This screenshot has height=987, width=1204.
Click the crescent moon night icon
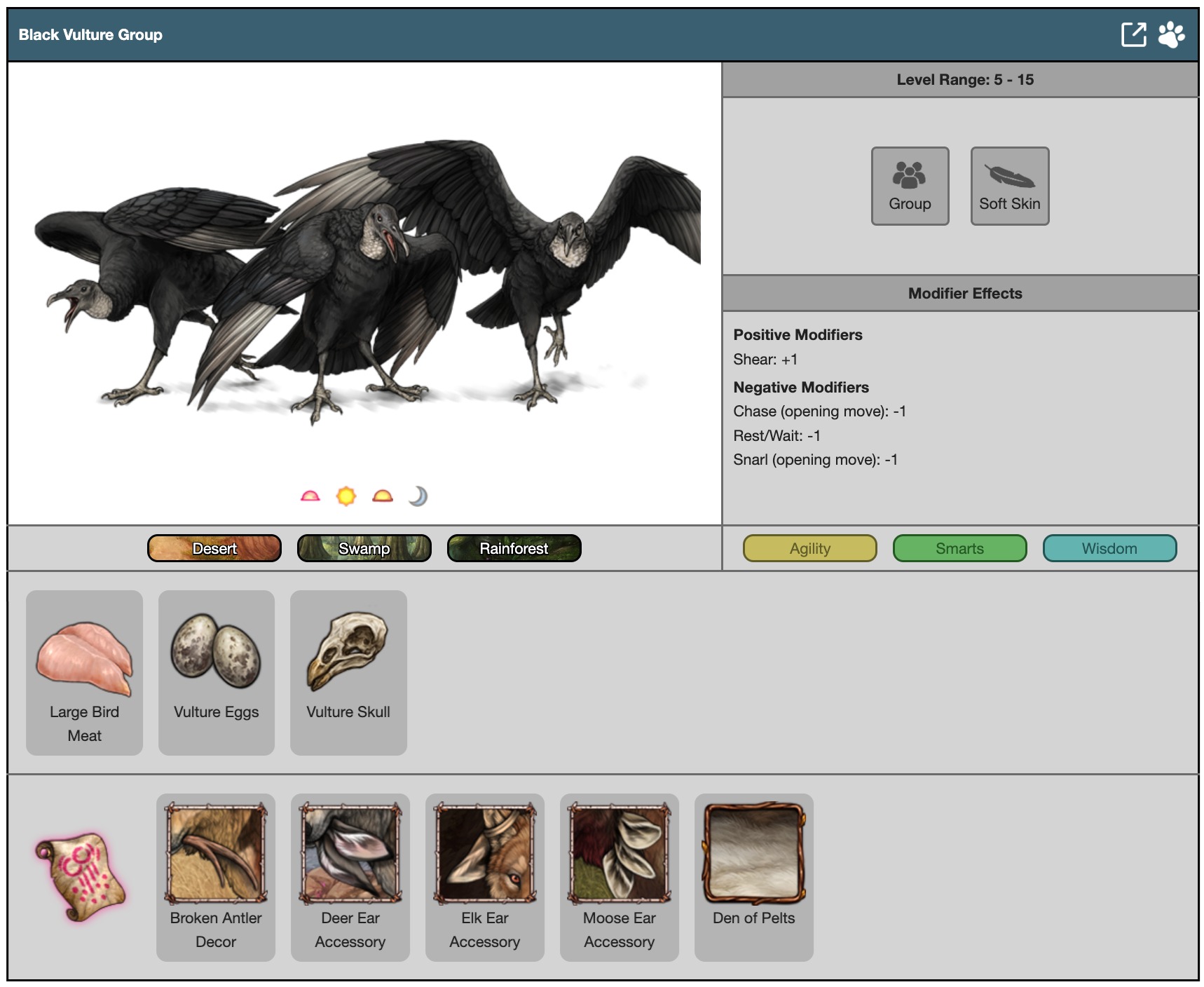[418, 496]
